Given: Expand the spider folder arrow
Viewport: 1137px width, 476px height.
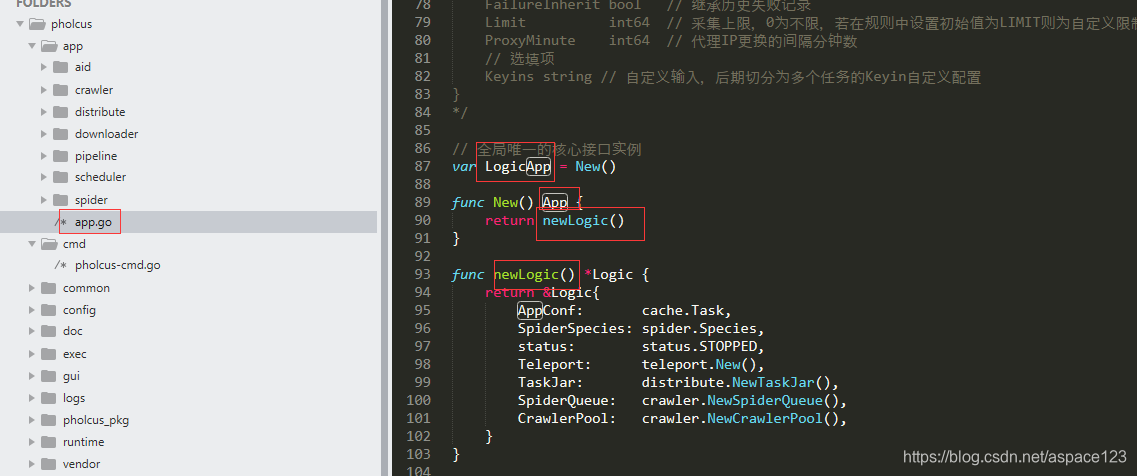Looking at the screenshot, I should point(44,200).
